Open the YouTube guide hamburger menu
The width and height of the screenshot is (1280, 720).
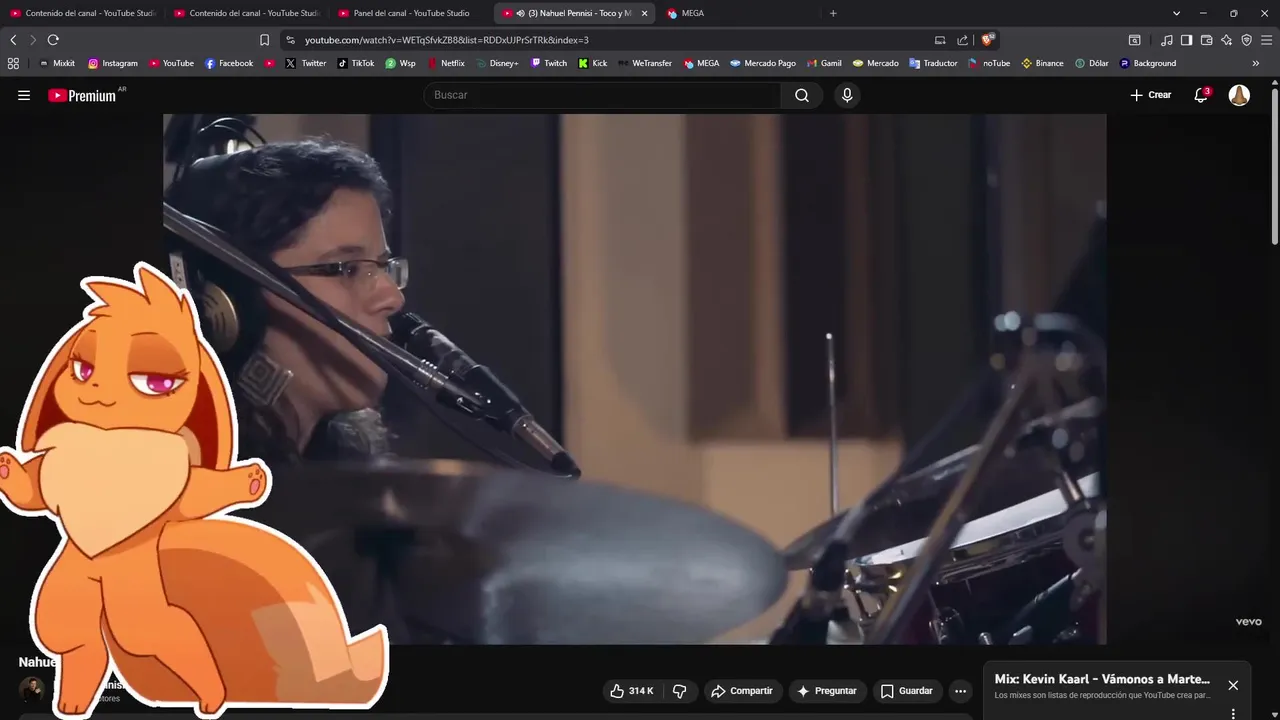(x=24, y=95)
